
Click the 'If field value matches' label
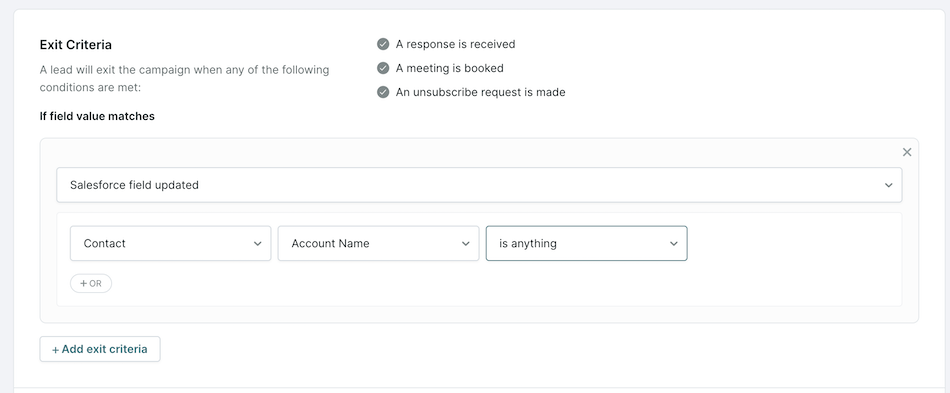[x=97, y=116]
